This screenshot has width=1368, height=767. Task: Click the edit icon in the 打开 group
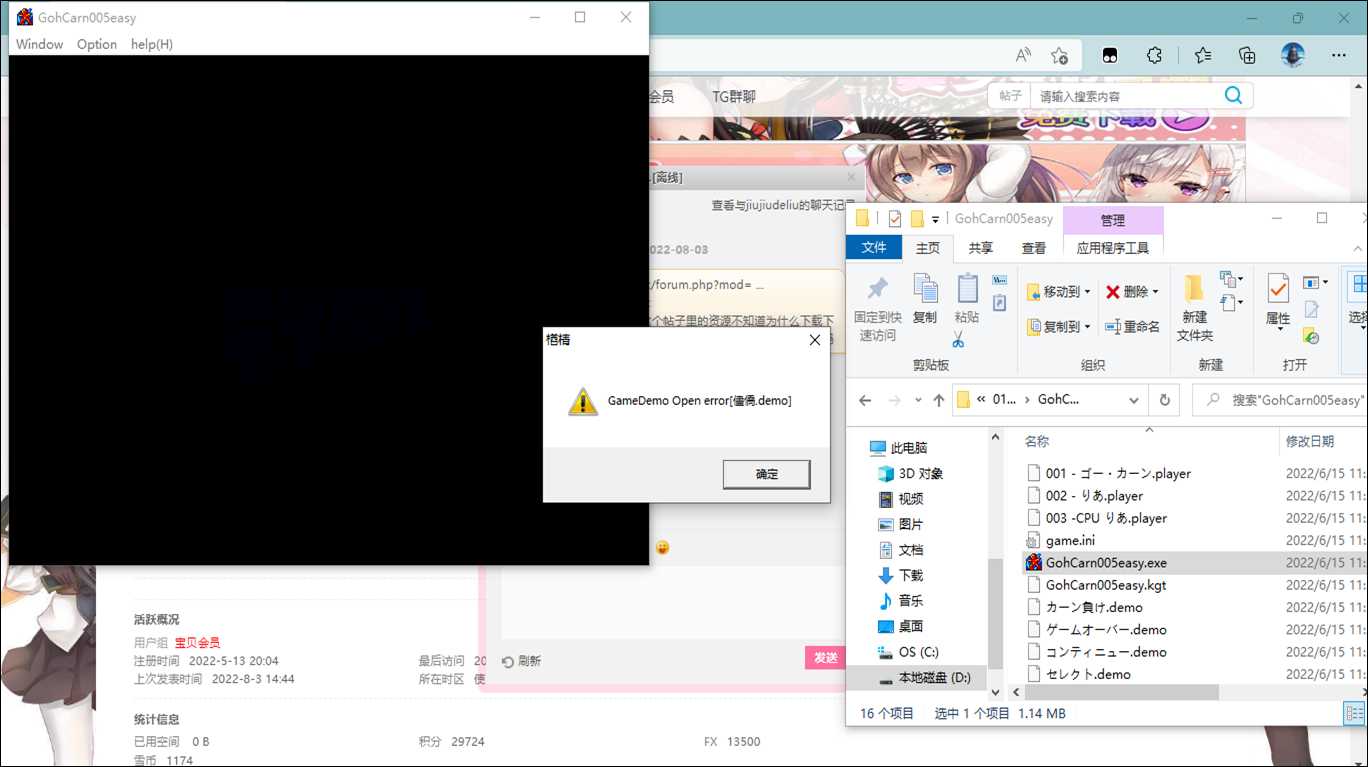pos(1311,310)
